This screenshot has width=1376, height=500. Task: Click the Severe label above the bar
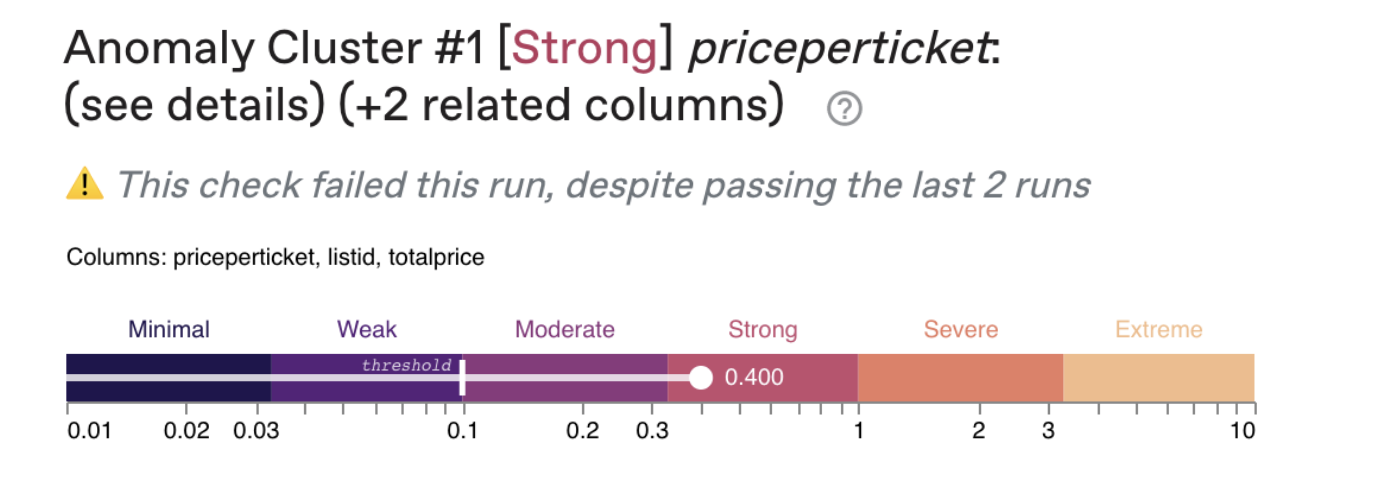[960, 330]
